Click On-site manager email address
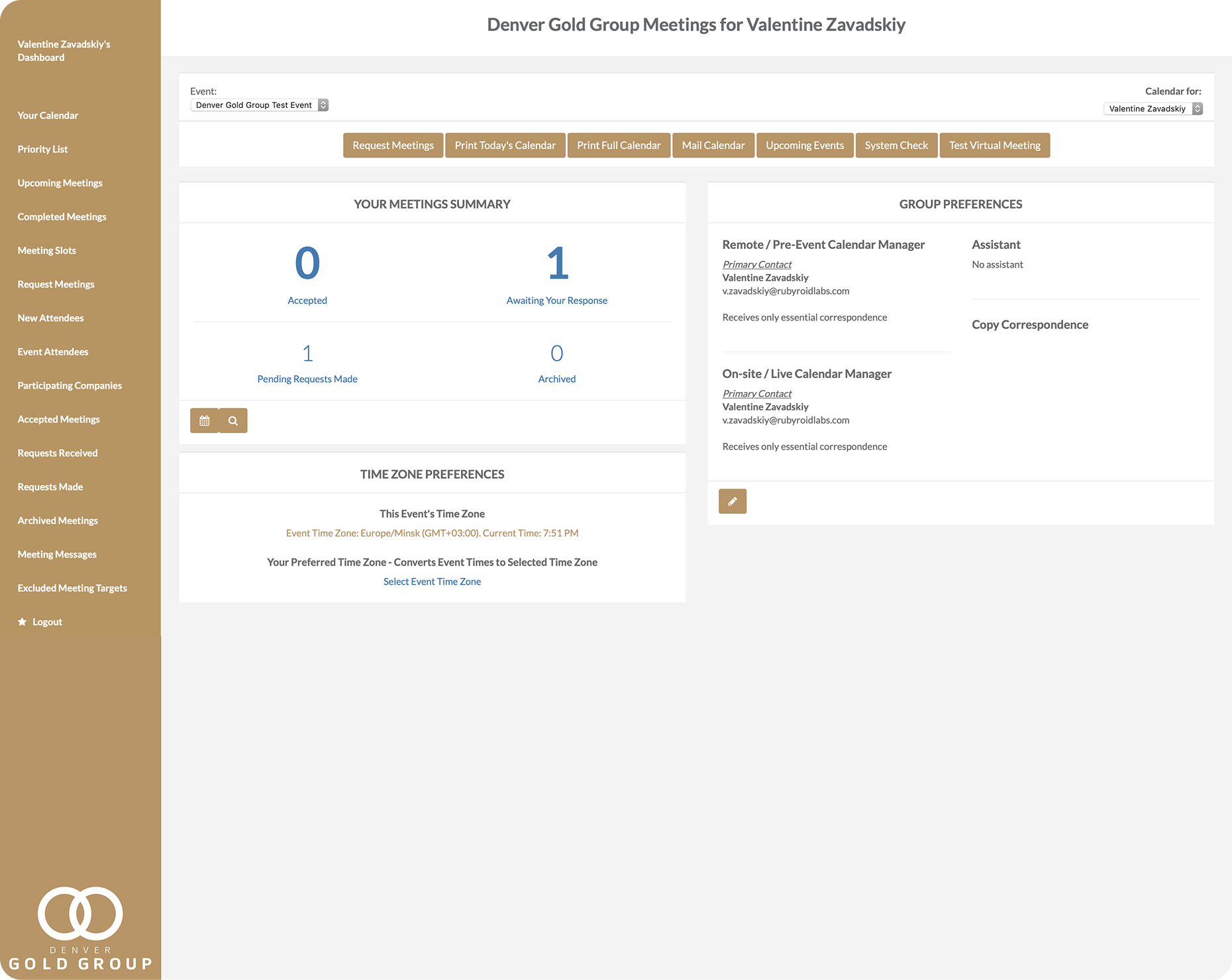This screenshot has width=1232, height=980. click(786, 420)
